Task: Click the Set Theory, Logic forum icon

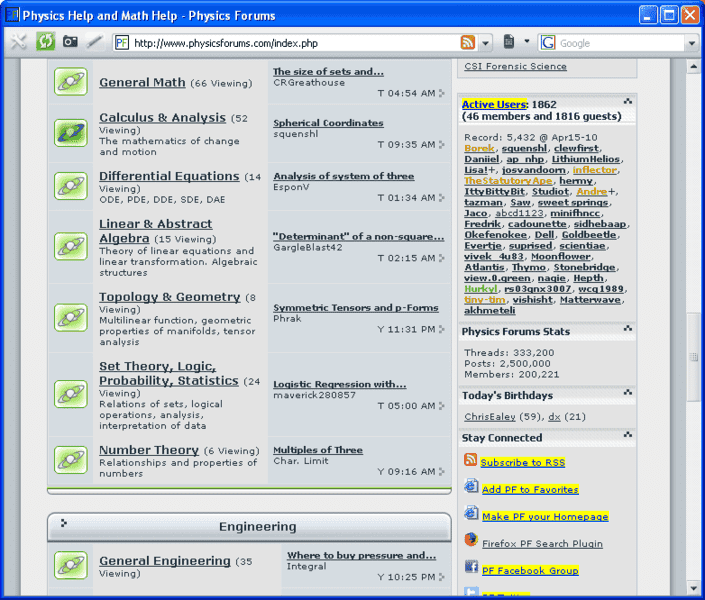Action: [x=71, y=394]
